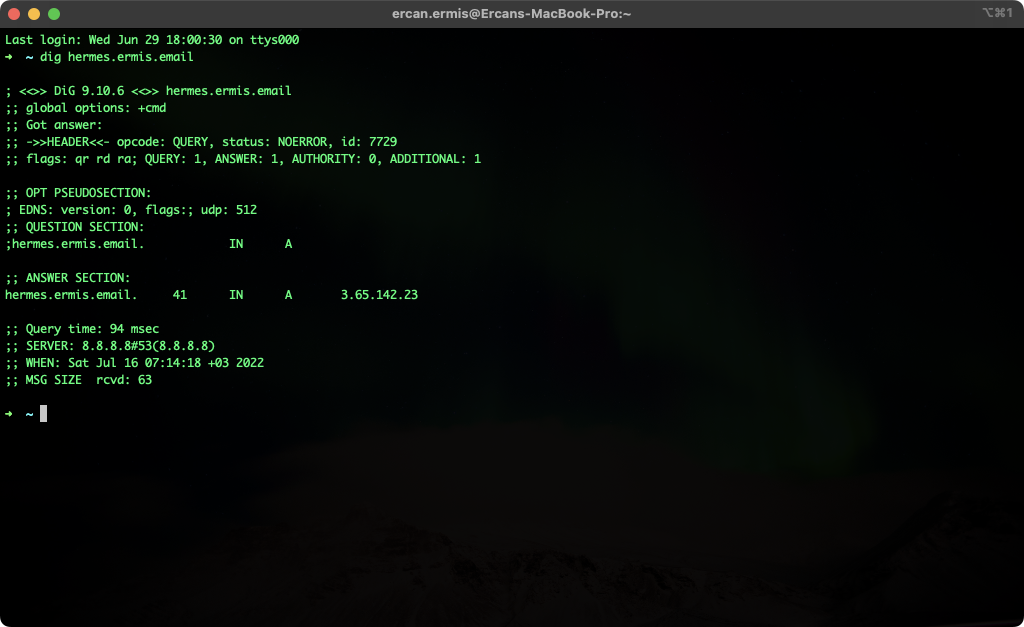Click the status NOERROR text
Screen dimensions: 1024x627
click(278, 142)
